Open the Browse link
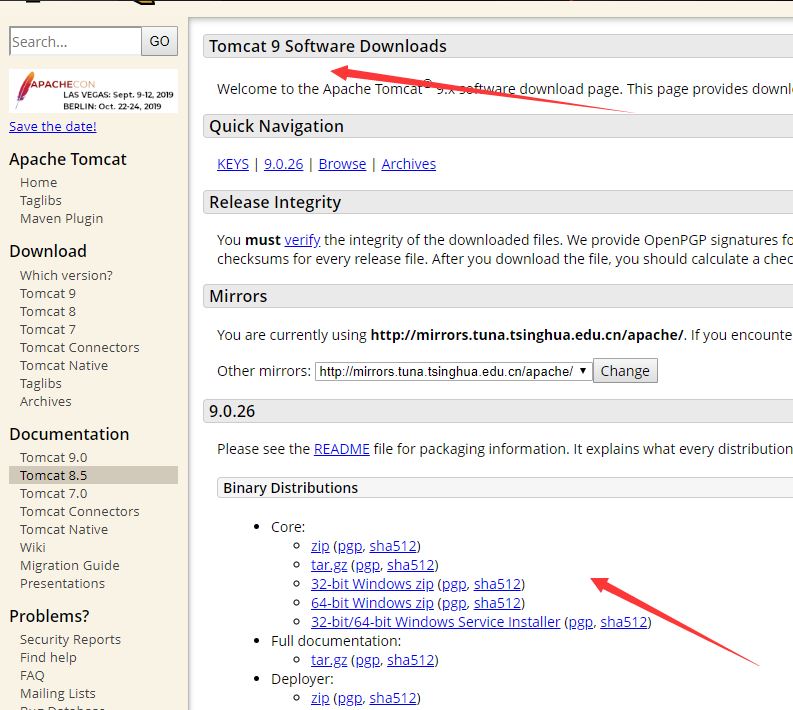The image size is (793, 710). (x=342, y=164)
